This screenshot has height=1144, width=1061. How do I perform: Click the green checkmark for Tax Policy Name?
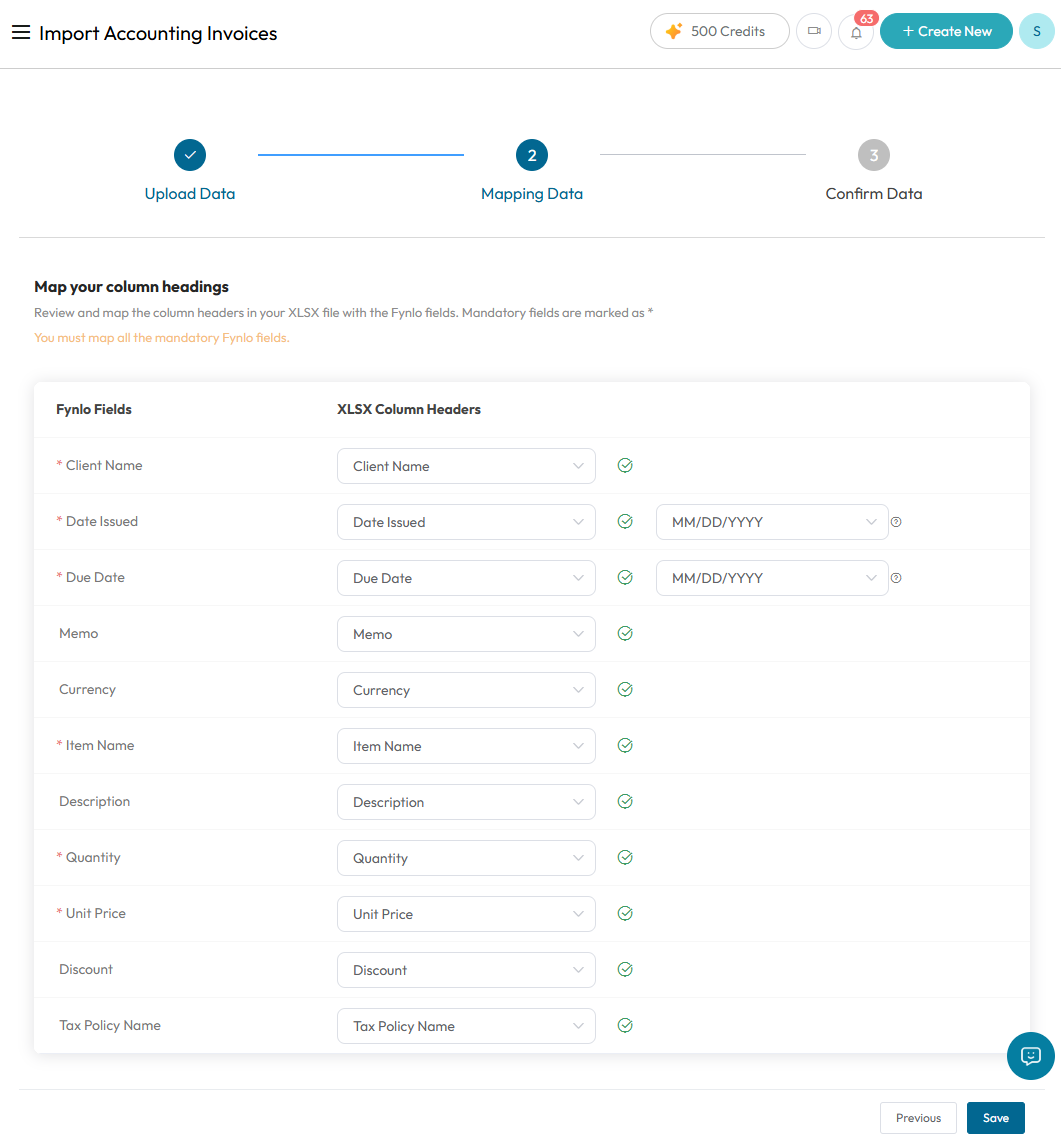tap(625, 1025)
